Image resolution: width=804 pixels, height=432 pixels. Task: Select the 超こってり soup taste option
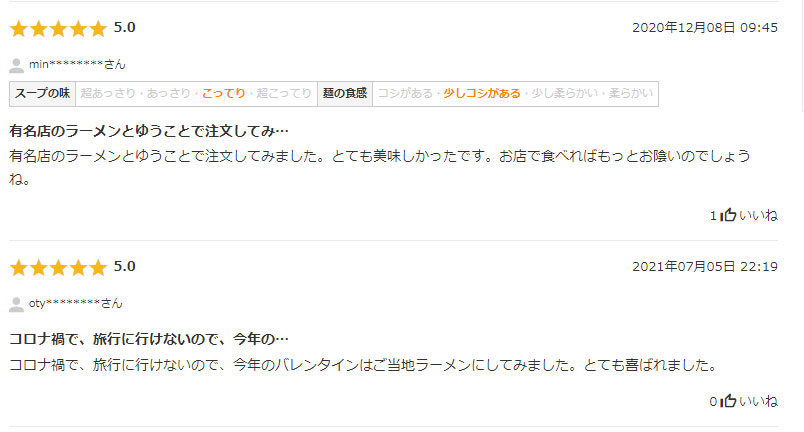click(x=284, y=93)
